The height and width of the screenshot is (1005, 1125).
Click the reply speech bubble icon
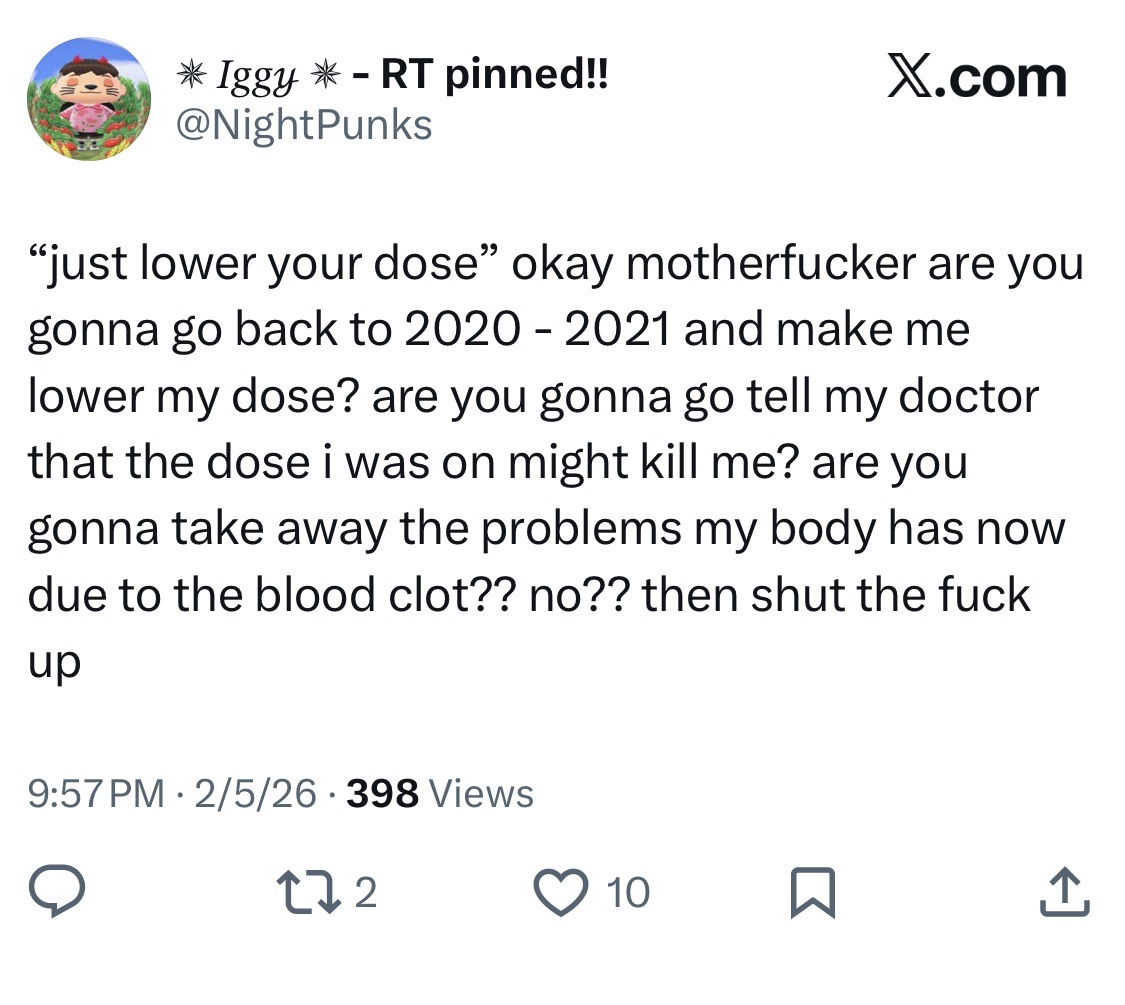(x=57, y=892)
